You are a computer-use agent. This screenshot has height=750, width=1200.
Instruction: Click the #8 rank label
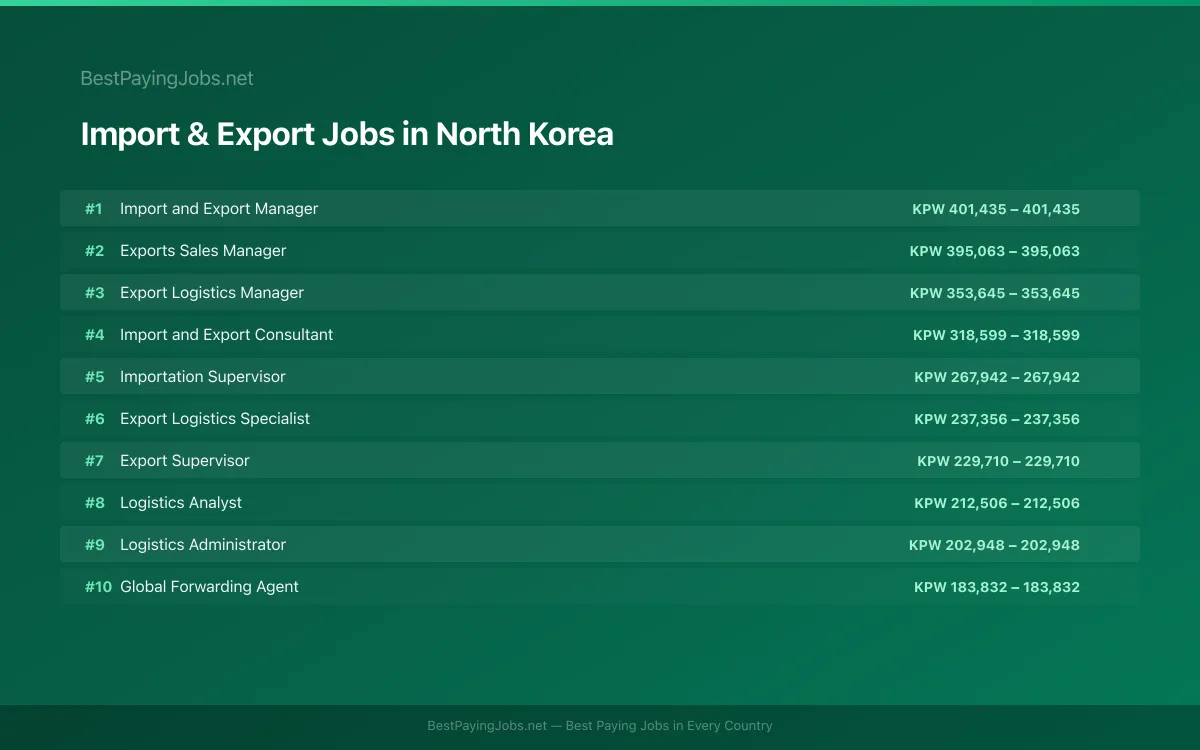click(x=94, y=503)
